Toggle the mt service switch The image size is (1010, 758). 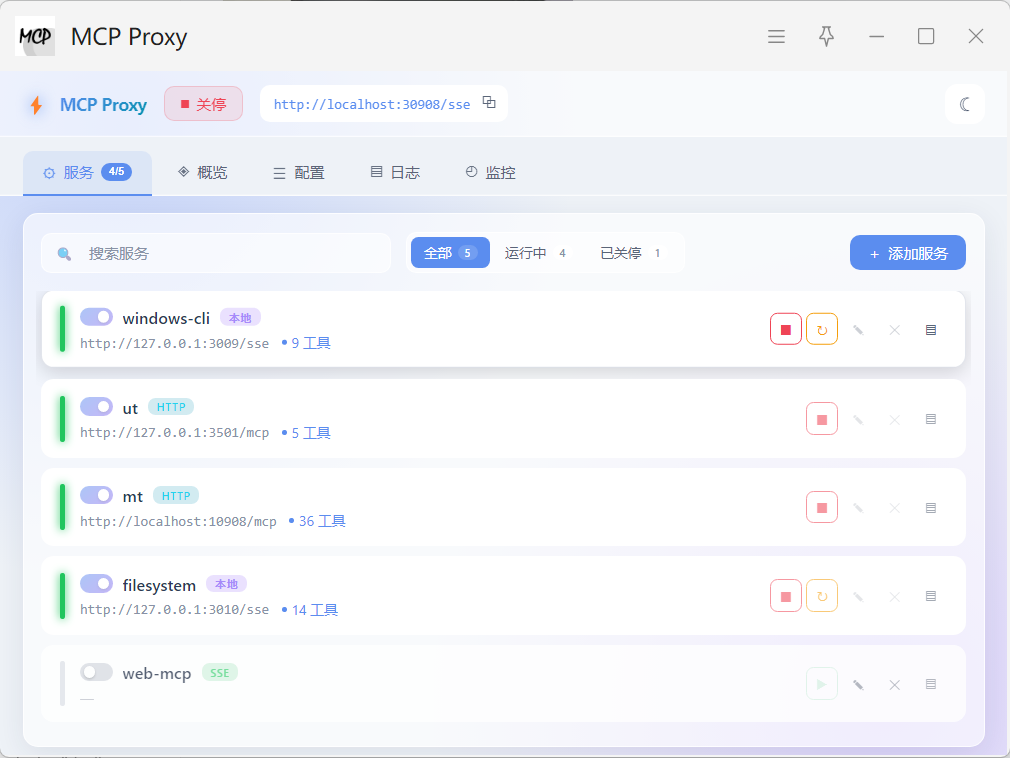click(x=96, y=495)
